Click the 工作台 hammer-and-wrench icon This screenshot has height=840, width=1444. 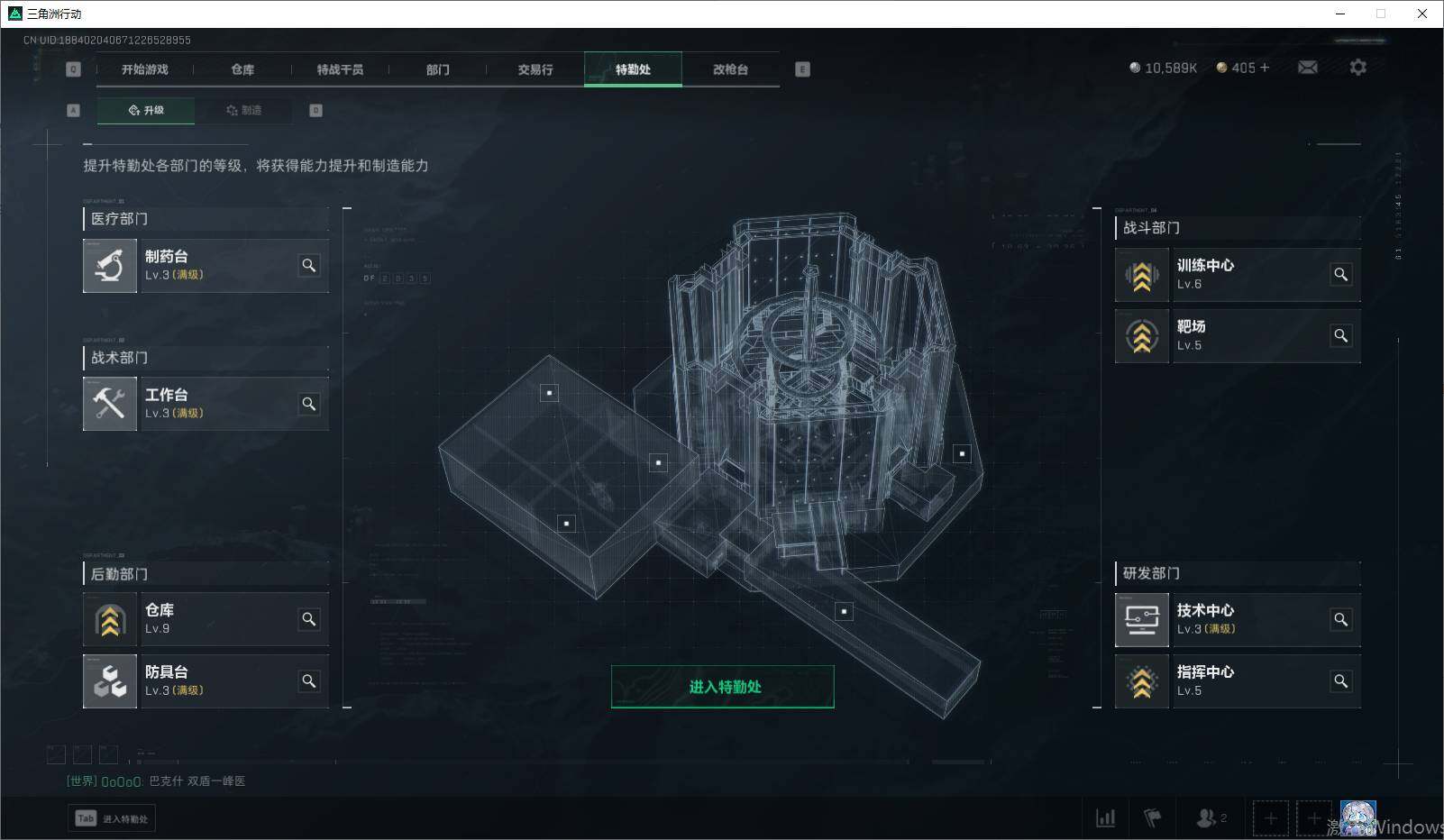click(110, 404)
